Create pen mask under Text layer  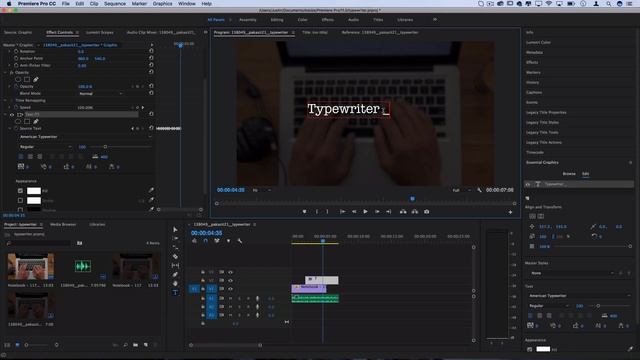[36, 121]
